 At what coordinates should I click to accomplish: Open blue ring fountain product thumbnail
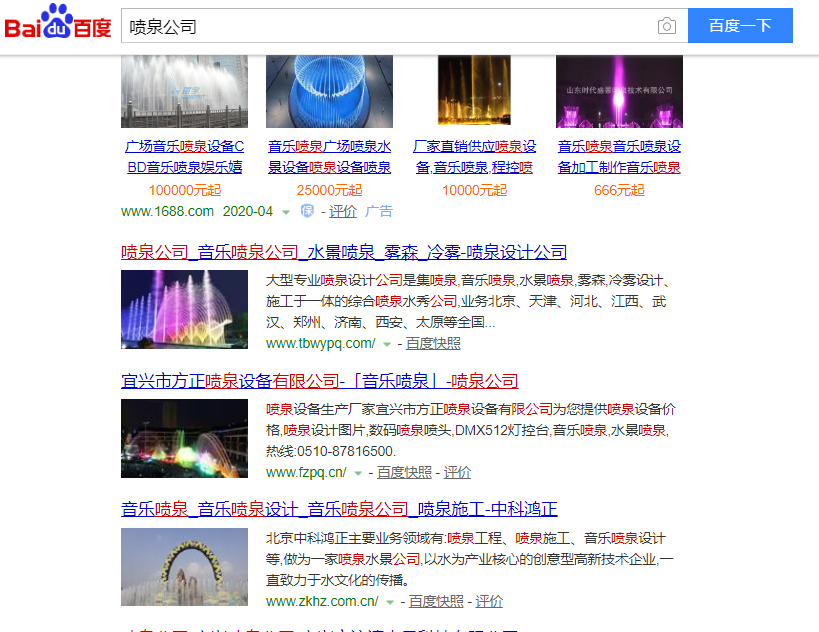click(329, 91)
